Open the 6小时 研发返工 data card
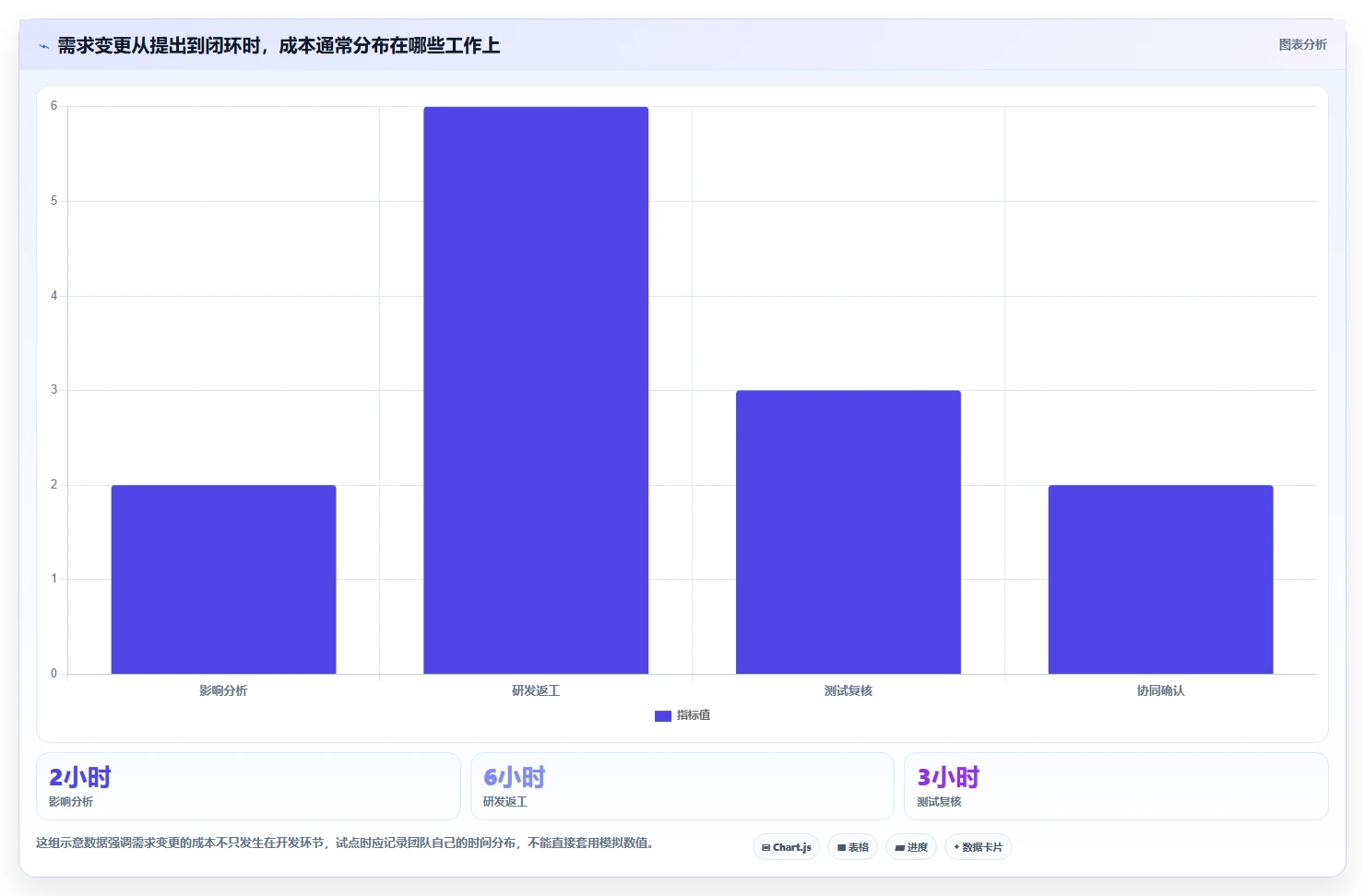Image resolution: width=1365 pixels, height=896 pixels. pyautogui.click(x=682, y=786)
